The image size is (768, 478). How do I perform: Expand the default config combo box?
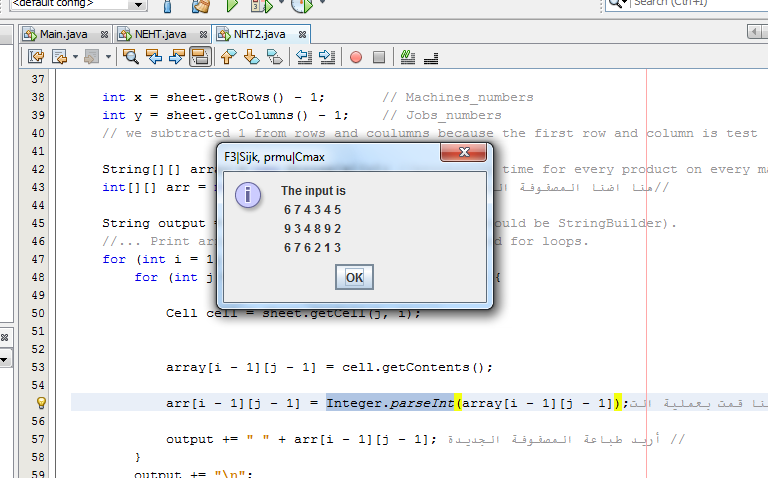click(138, 4)
